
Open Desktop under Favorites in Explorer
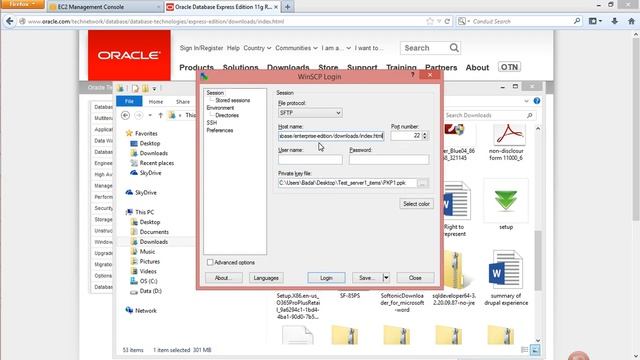[x=150, y=143]
